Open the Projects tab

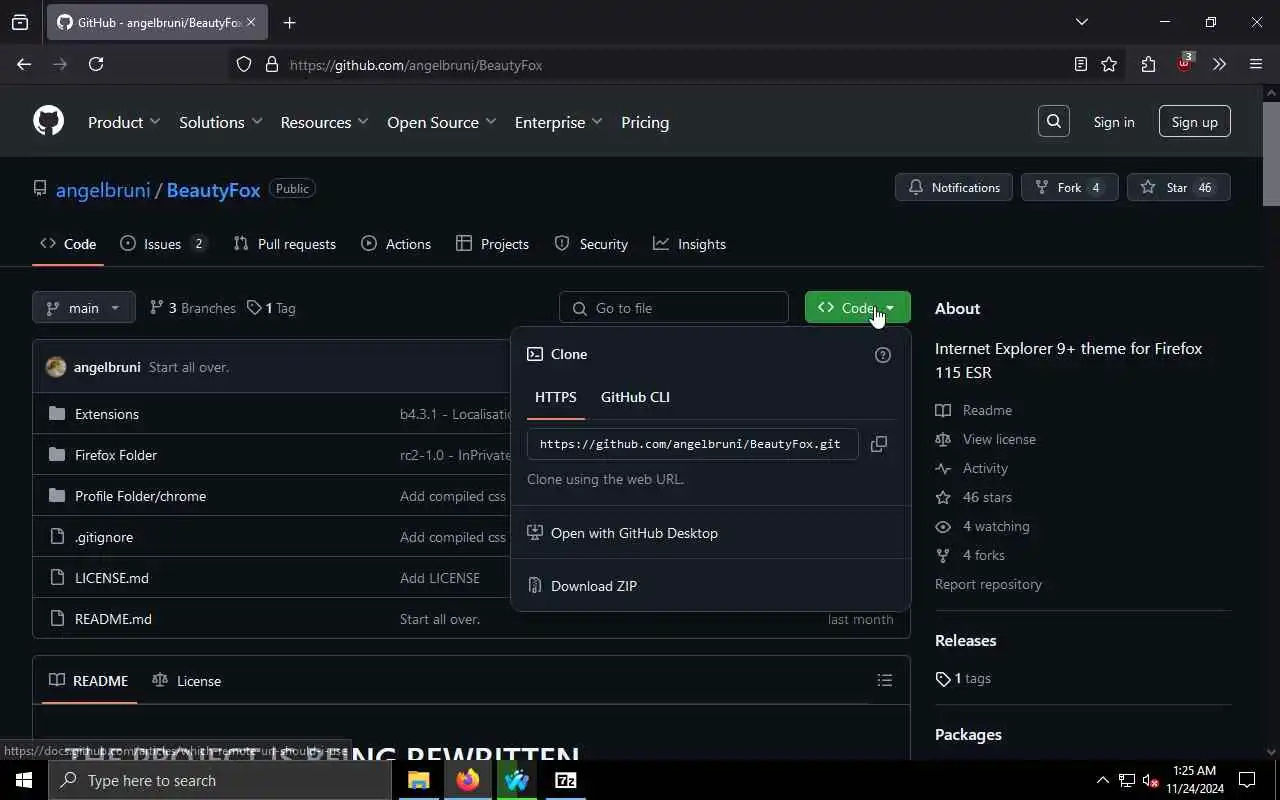pos(492,244)
